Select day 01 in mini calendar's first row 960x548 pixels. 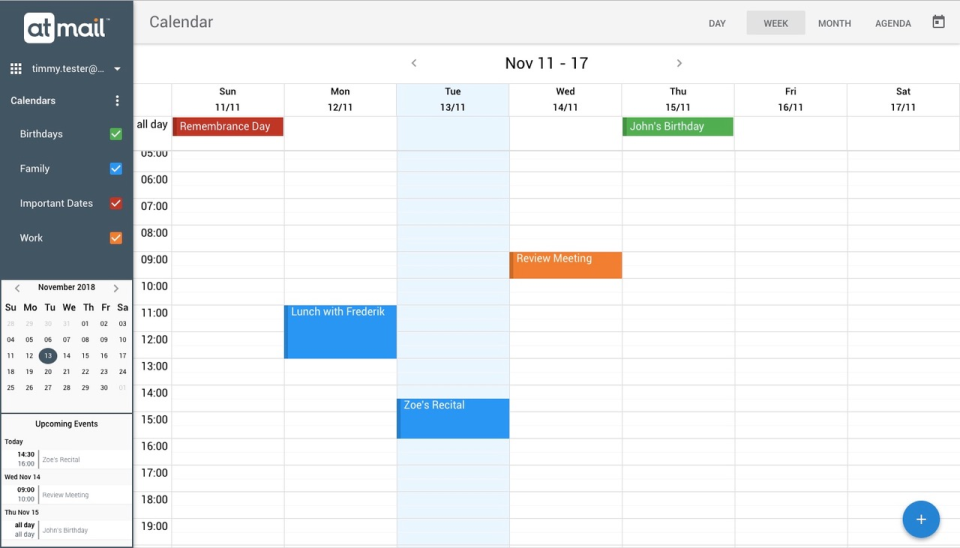point(85,324)
